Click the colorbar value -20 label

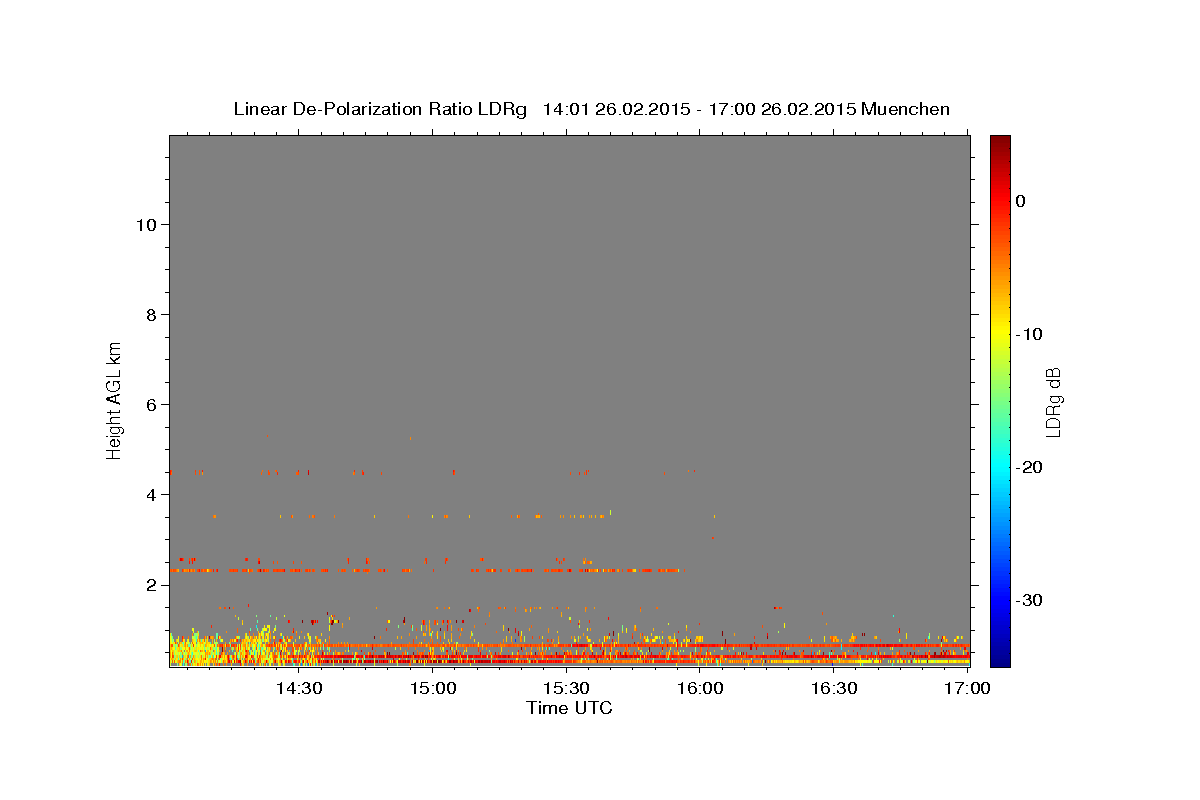pyautogui.click(x=1030, y=467)
